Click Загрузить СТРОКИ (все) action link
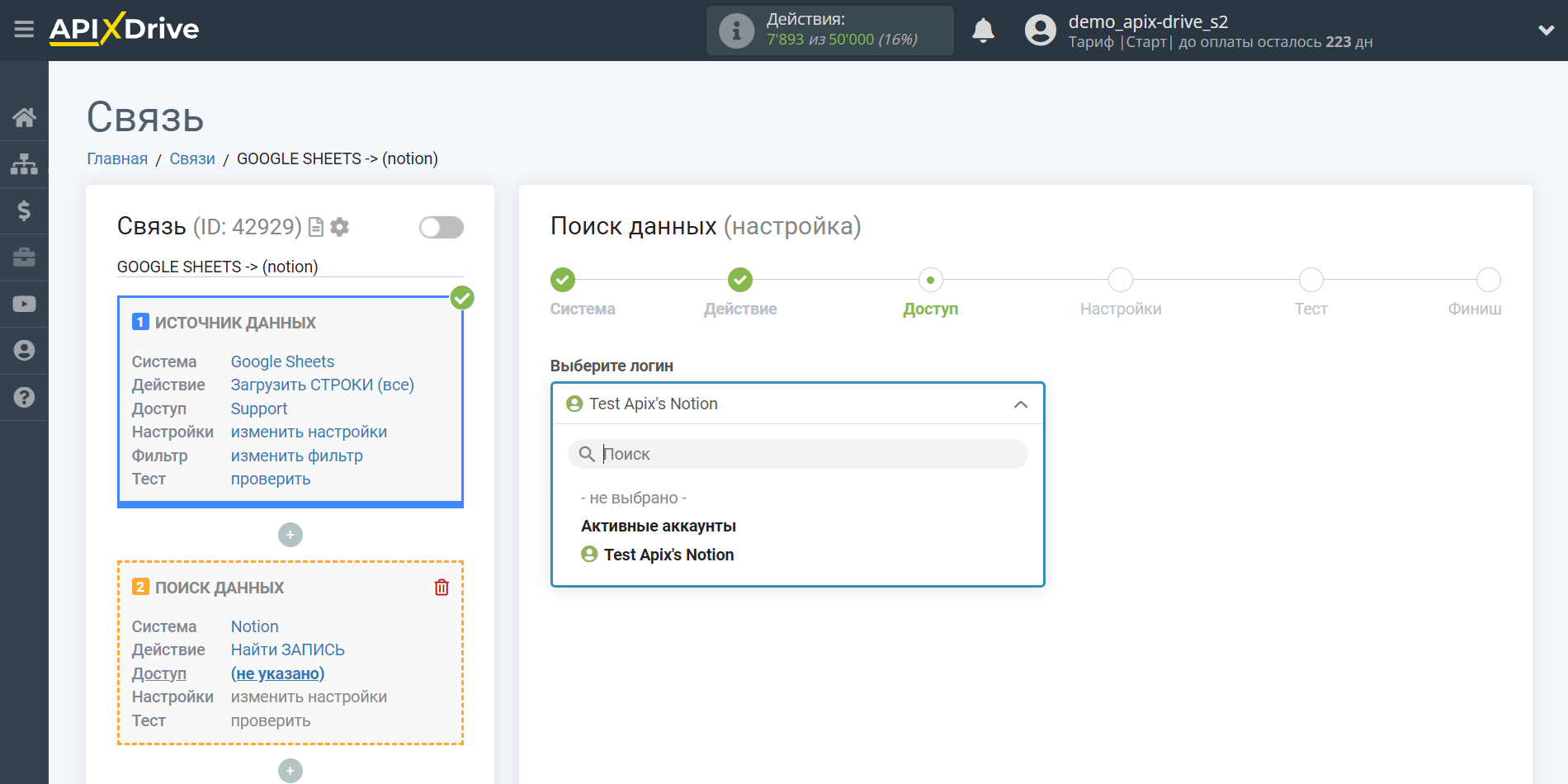The width and height of the screenshot is (1568, 784). pyautogui.click(x=323, y=385)
